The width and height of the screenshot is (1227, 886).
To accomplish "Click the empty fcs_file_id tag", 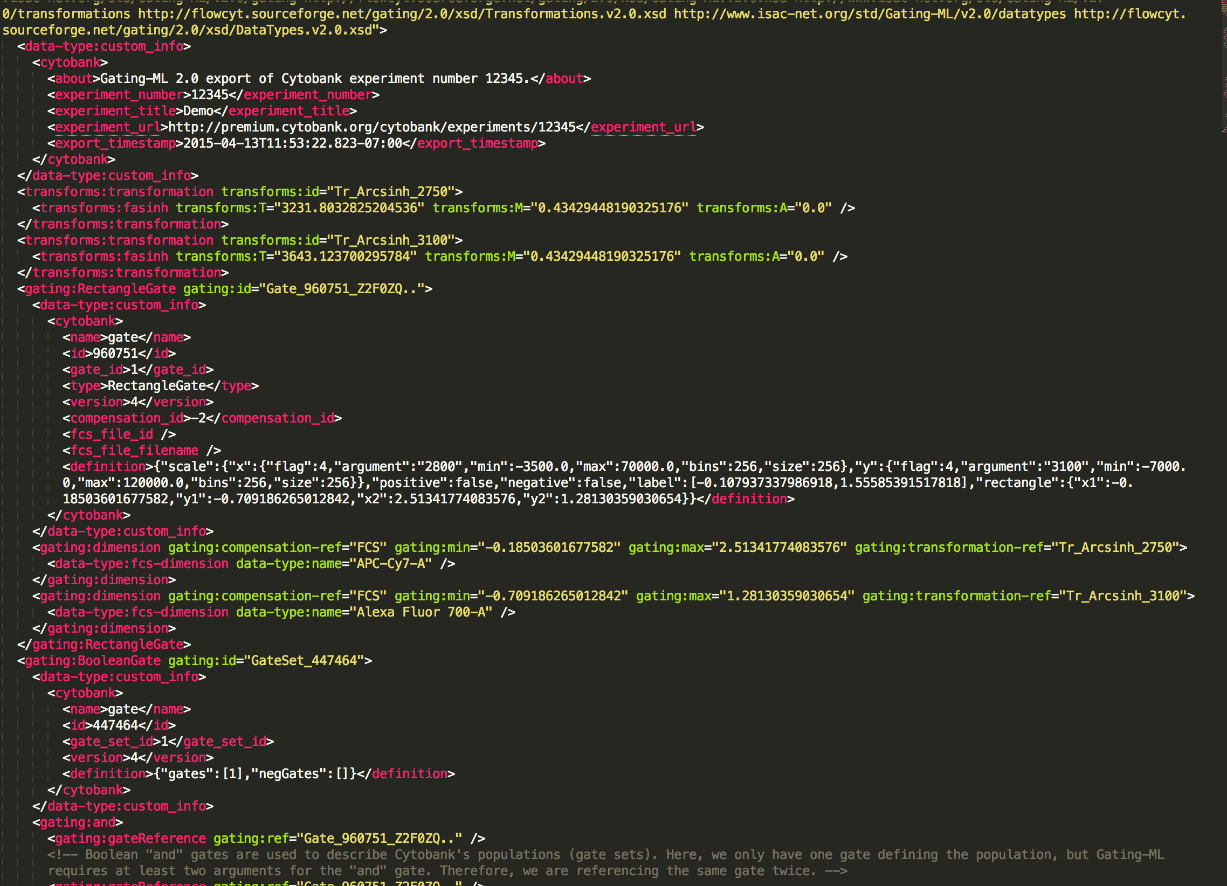I will coord(119,434).
